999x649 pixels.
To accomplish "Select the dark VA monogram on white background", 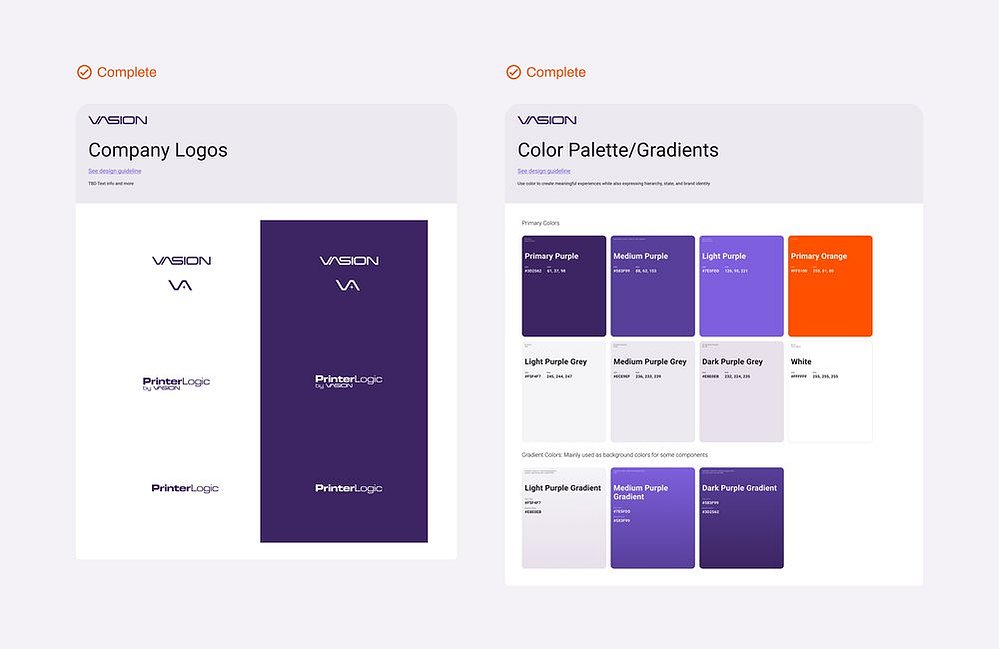I will pyautogui.click(x=180, y=285).
